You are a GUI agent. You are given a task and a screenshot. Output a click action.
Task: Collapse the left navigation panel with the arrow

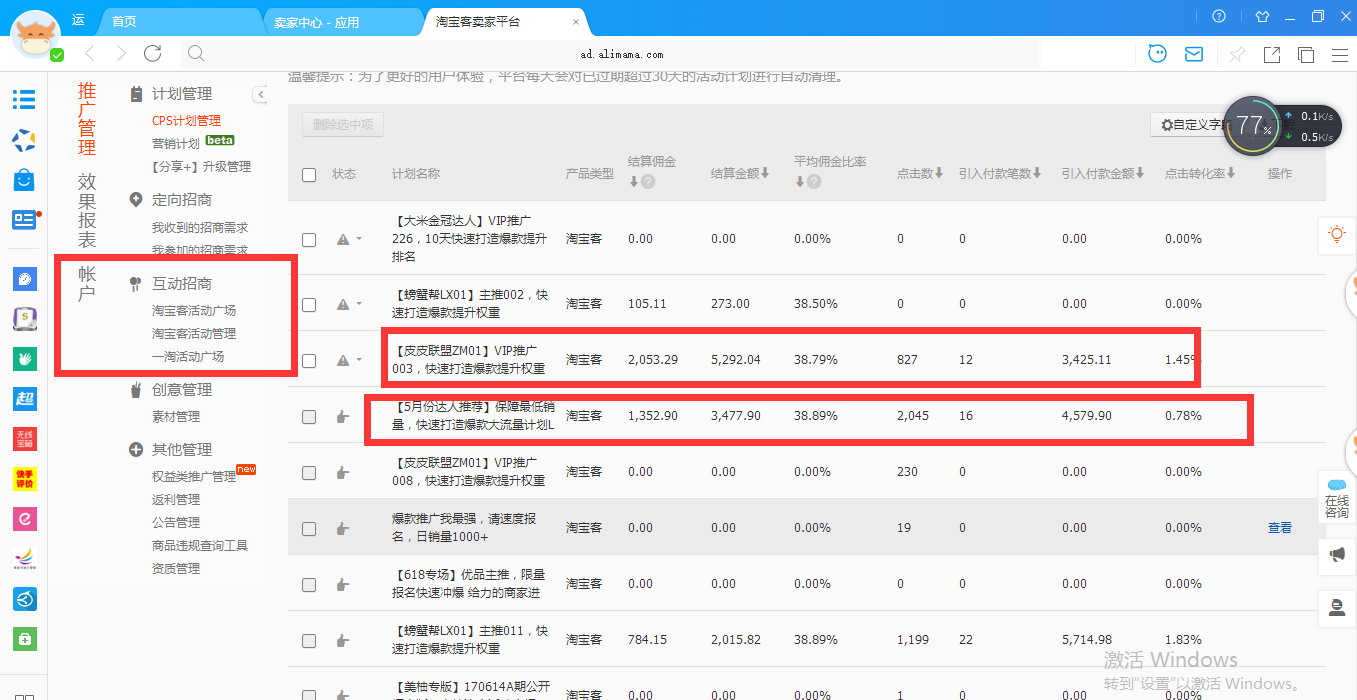pos(260,94)
